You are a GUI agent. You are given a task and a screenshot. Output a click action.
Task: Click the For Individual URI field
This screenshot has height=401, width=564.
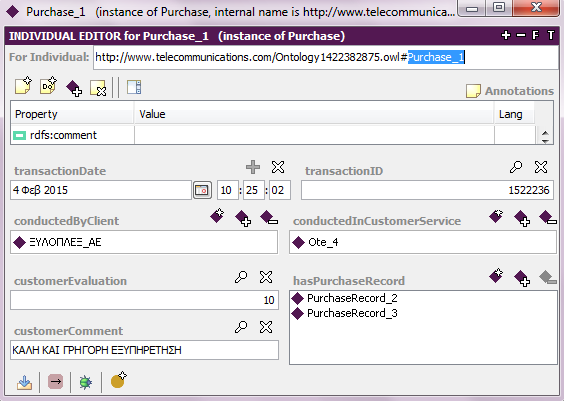tap(326, 58)
